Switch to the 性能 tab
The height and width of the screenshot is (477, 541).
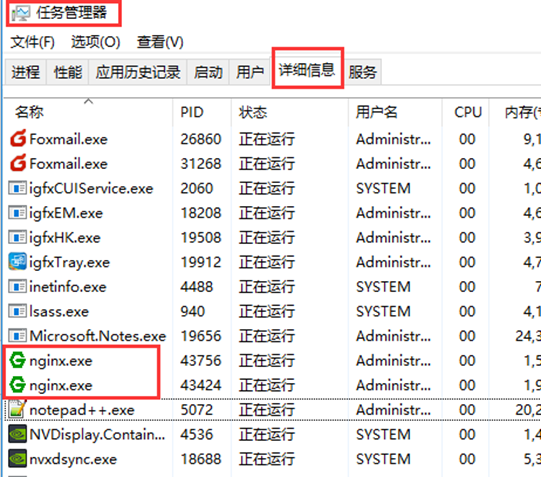pos(68,72)
